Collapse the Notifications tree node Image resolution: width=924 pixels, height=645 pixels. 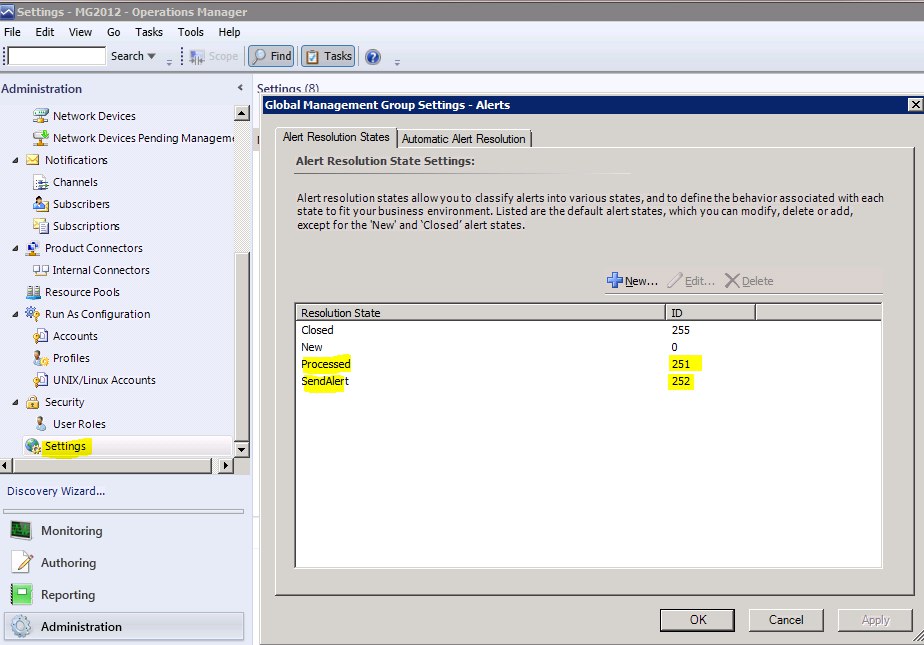[15, 160]
